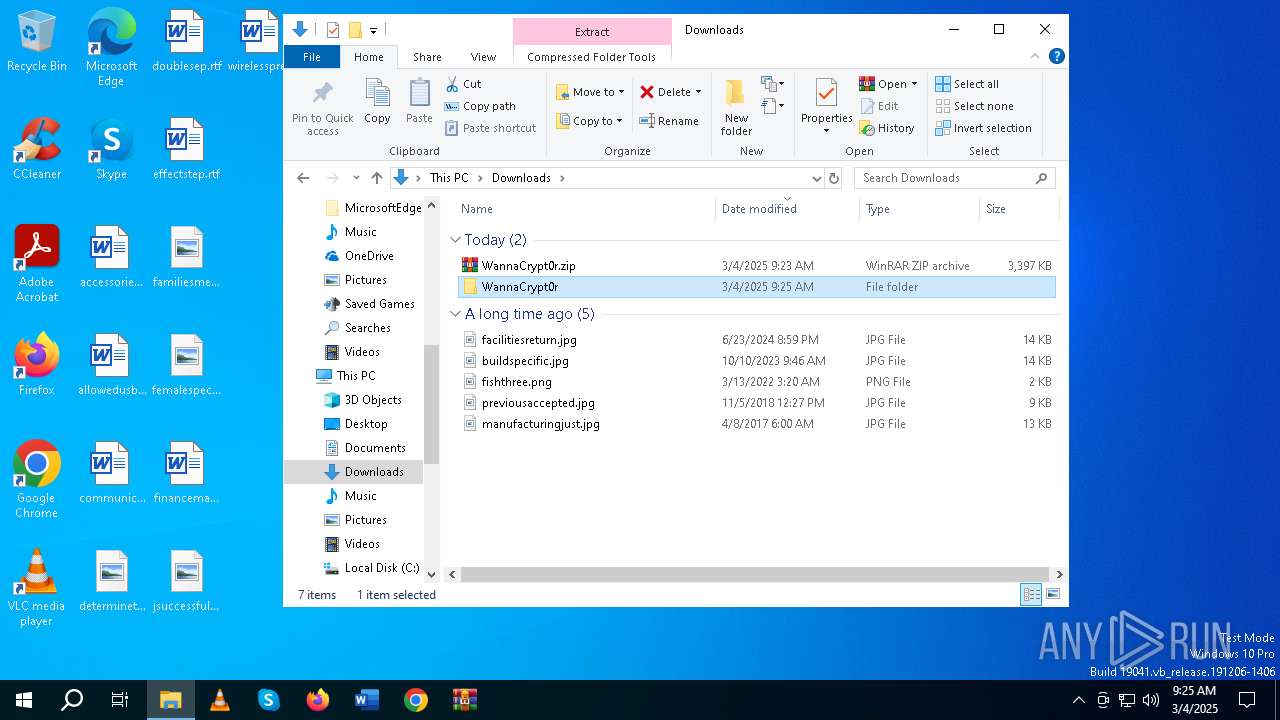The height and width of the screenshot is (720, 1280).
Task: Click Paste shortcut in ribbon
Action: pyautogui.click(x=491, y=128)
